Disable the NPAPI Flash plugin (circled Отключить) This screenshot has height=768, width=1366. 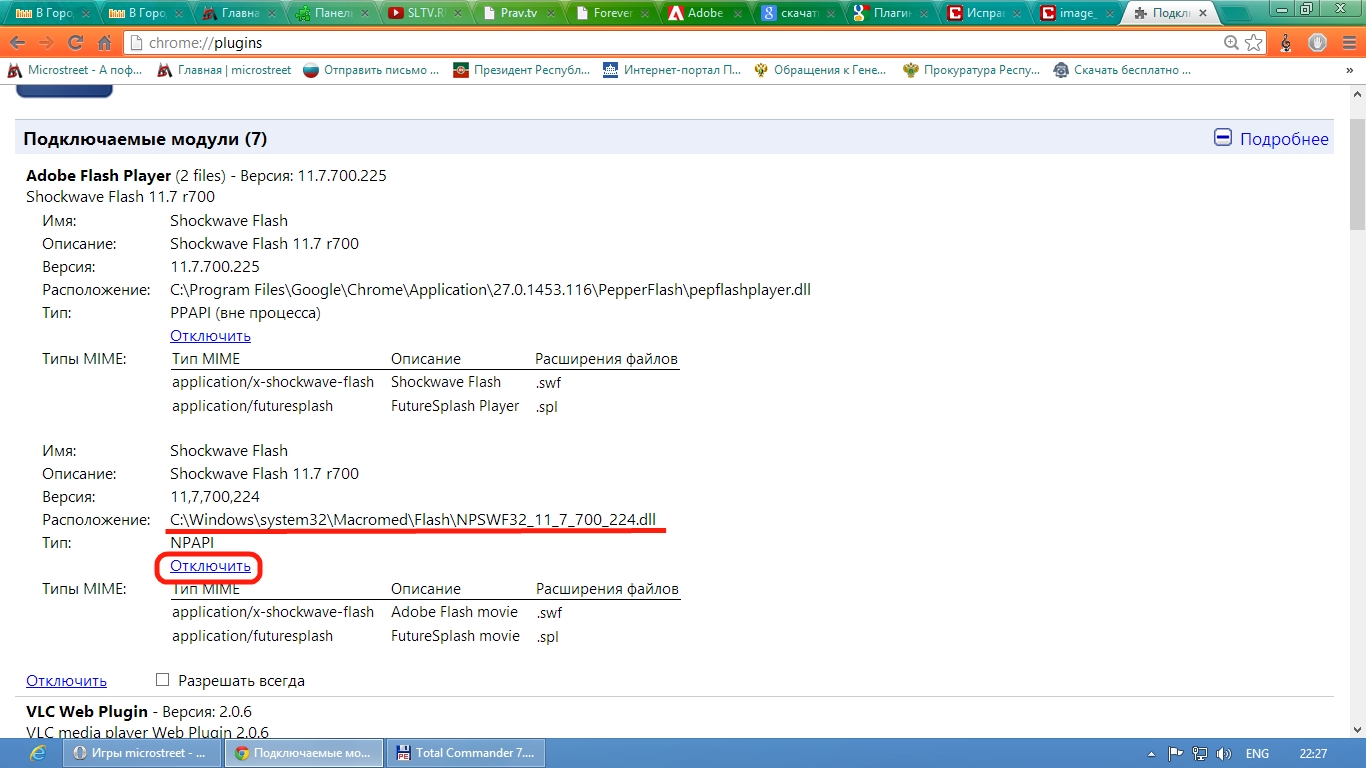click(210, 566)
